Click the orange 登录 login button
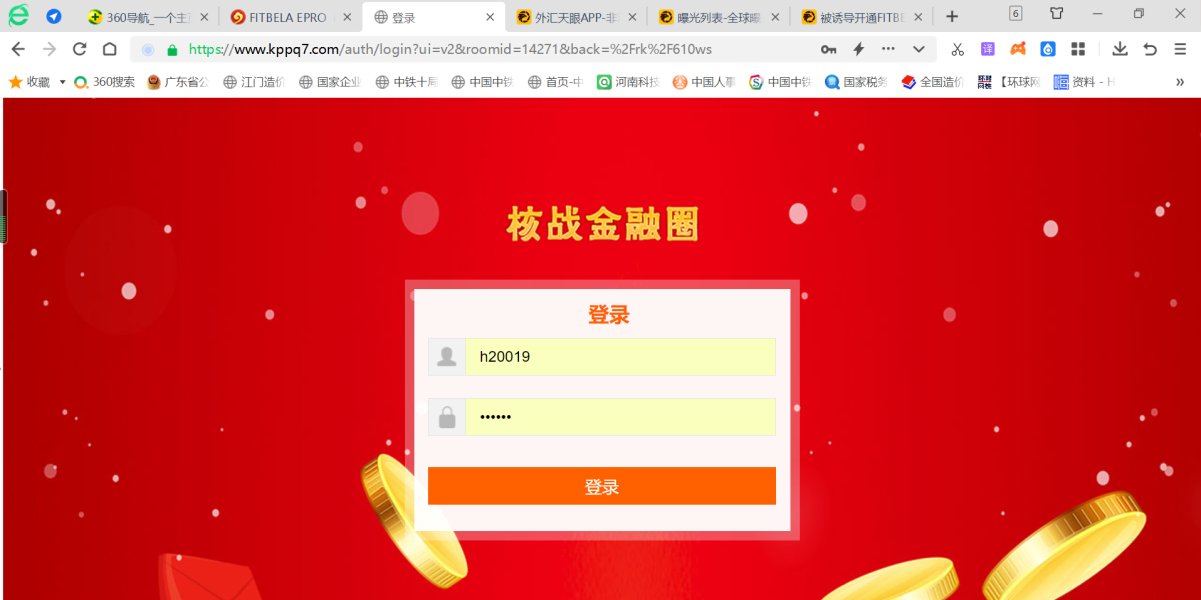1201x600 pixels. click(602, 486)
